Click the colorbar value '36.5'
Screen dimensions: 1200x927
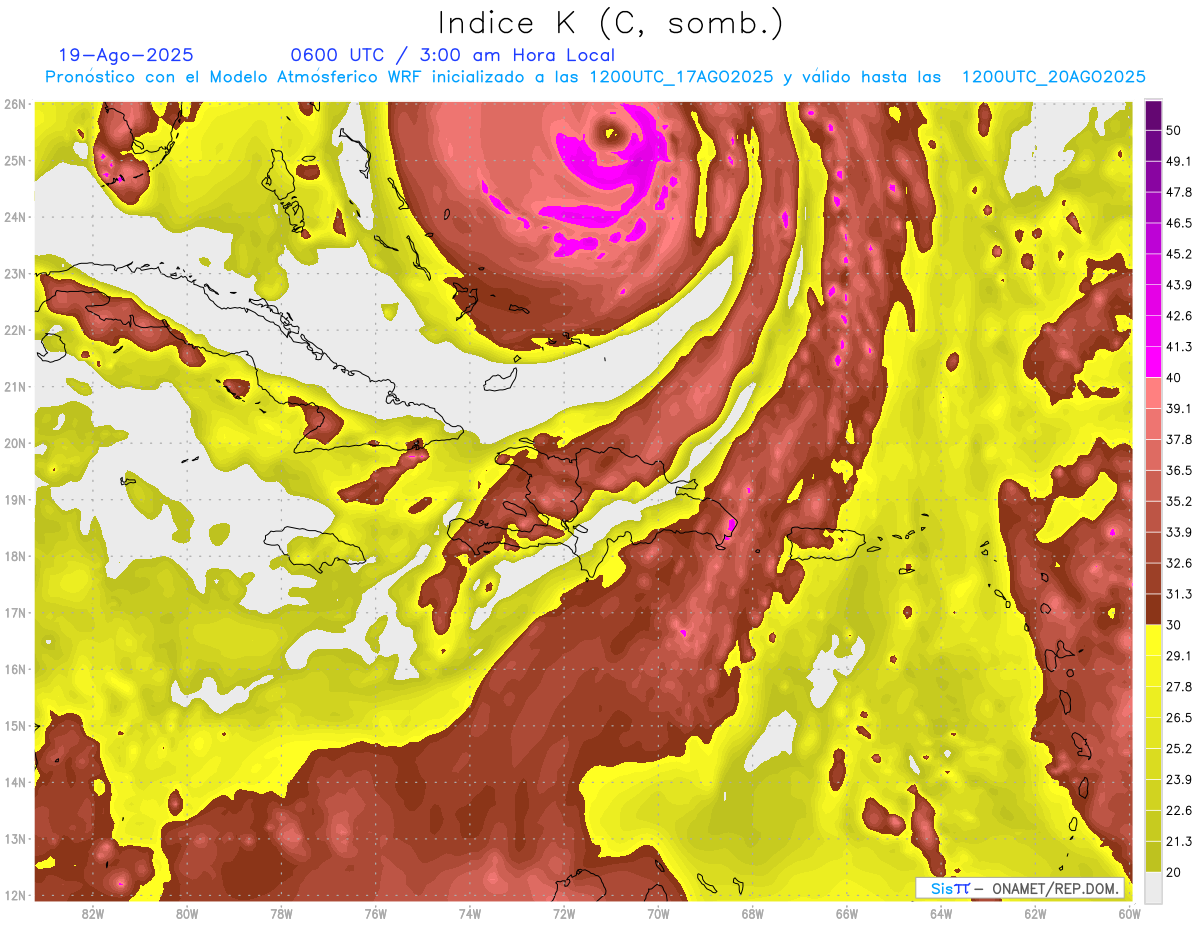point(1179,470)
